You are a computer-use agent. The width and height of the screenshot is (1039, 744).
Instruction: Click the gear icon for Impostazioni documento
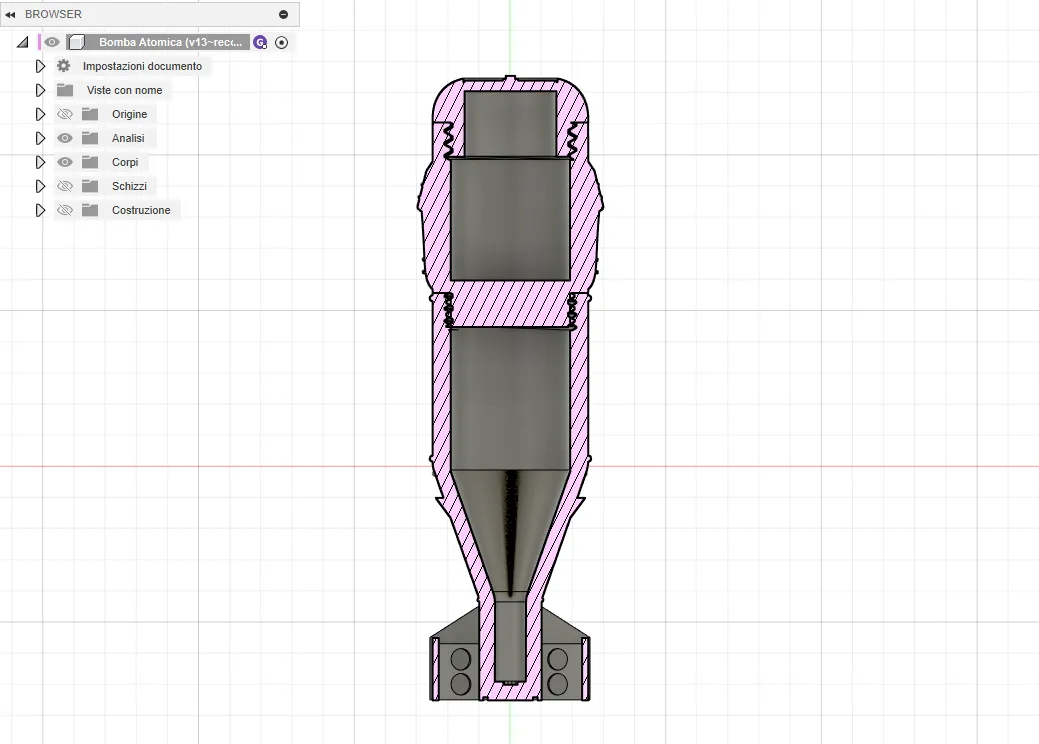click(64, 66)
